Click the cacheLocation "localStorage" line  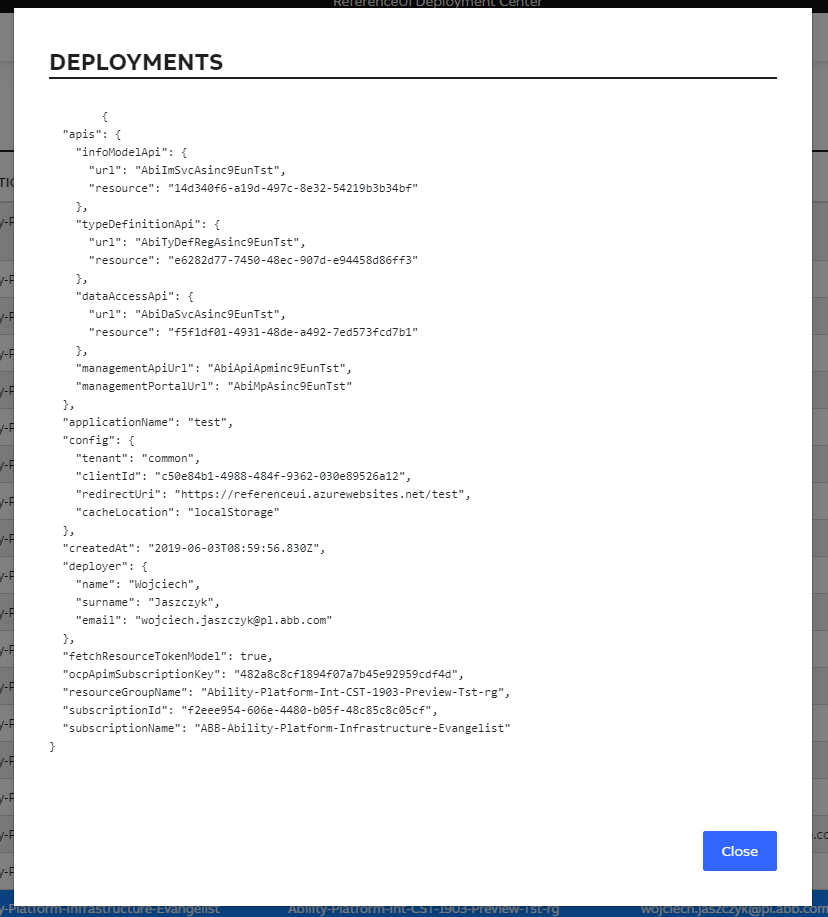click(177, 512)
